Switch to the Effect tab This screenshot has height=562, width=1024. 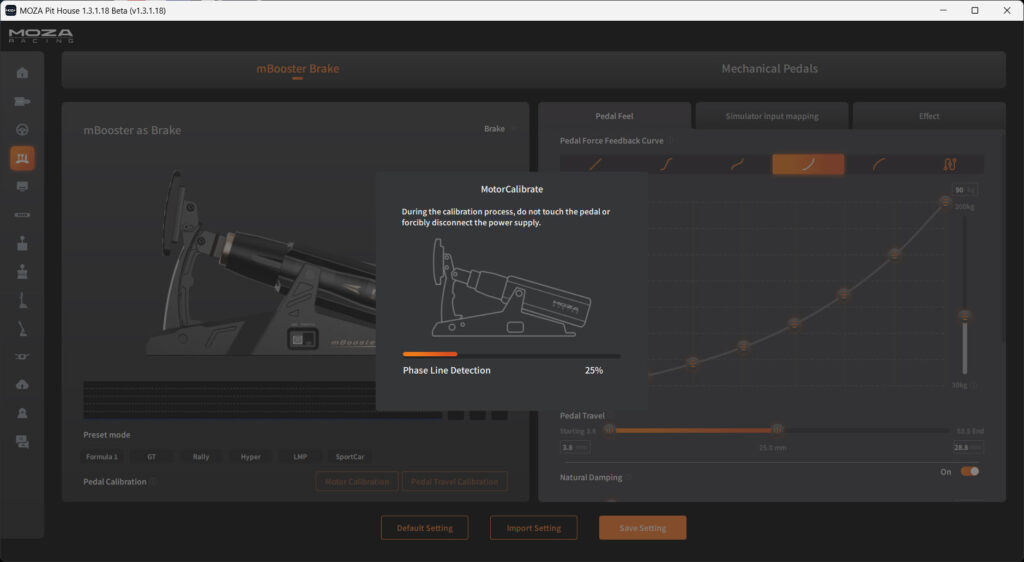coord(929,116)
